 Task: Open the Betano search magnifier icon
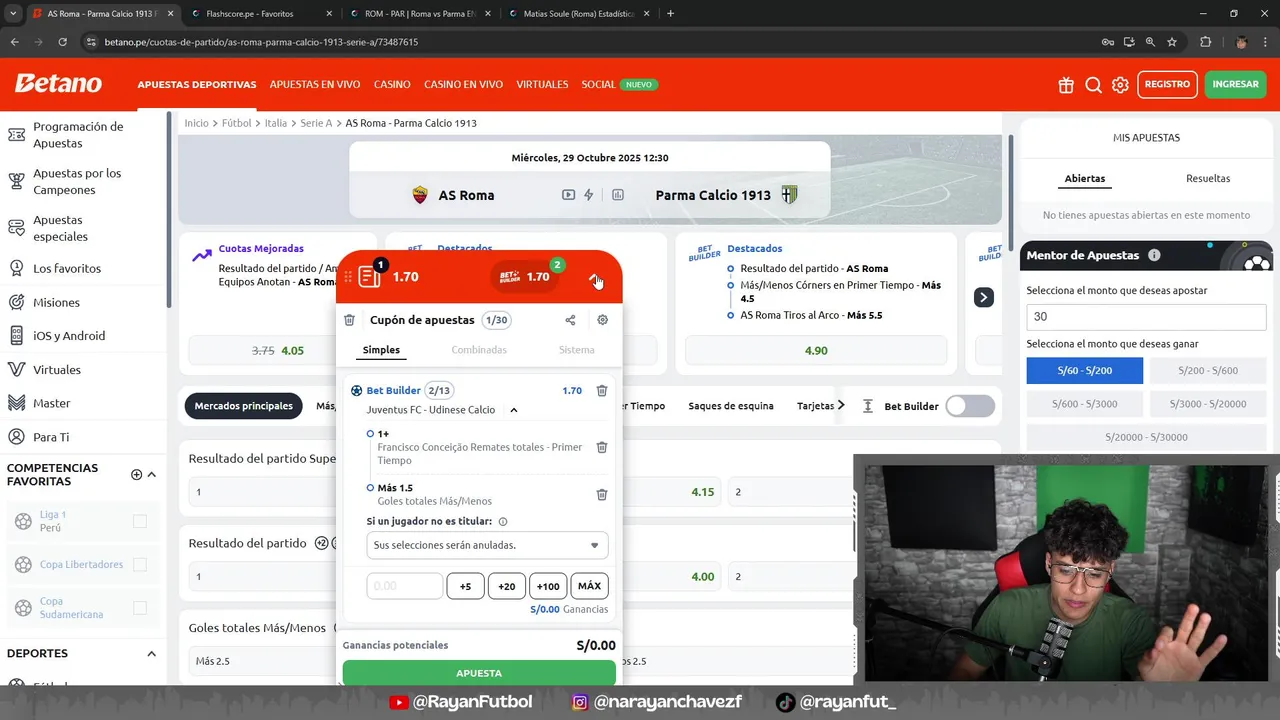[x=1094, y=85]
